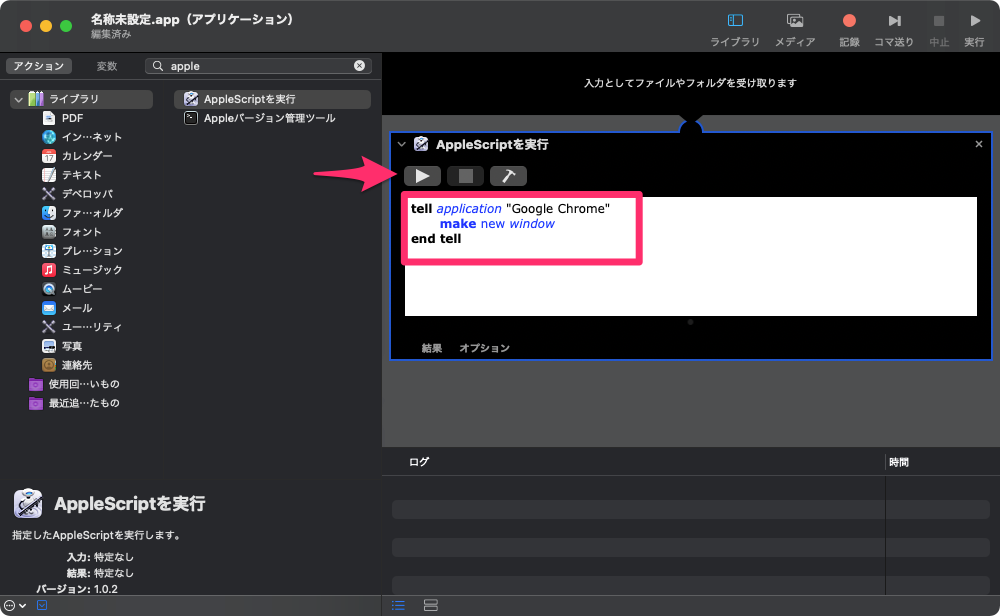This screenshot has width=1000, height=616.
Task: Run the AppleScript with play button
Action: pyautogui.click(x=422, y=176)
